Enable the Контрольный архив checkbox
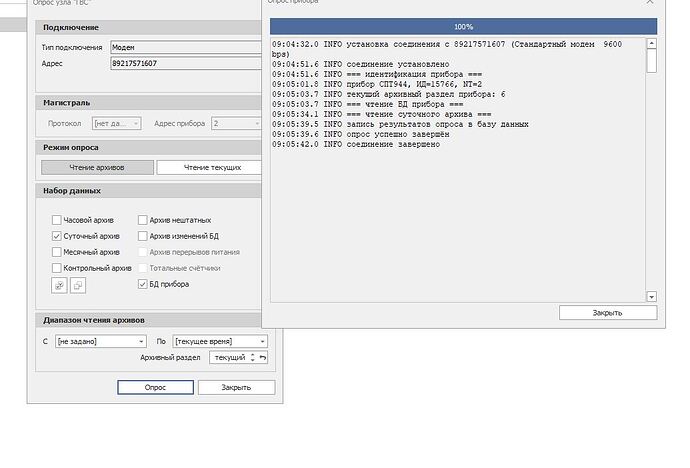The image size is (690, 468). tap(56, 268)
